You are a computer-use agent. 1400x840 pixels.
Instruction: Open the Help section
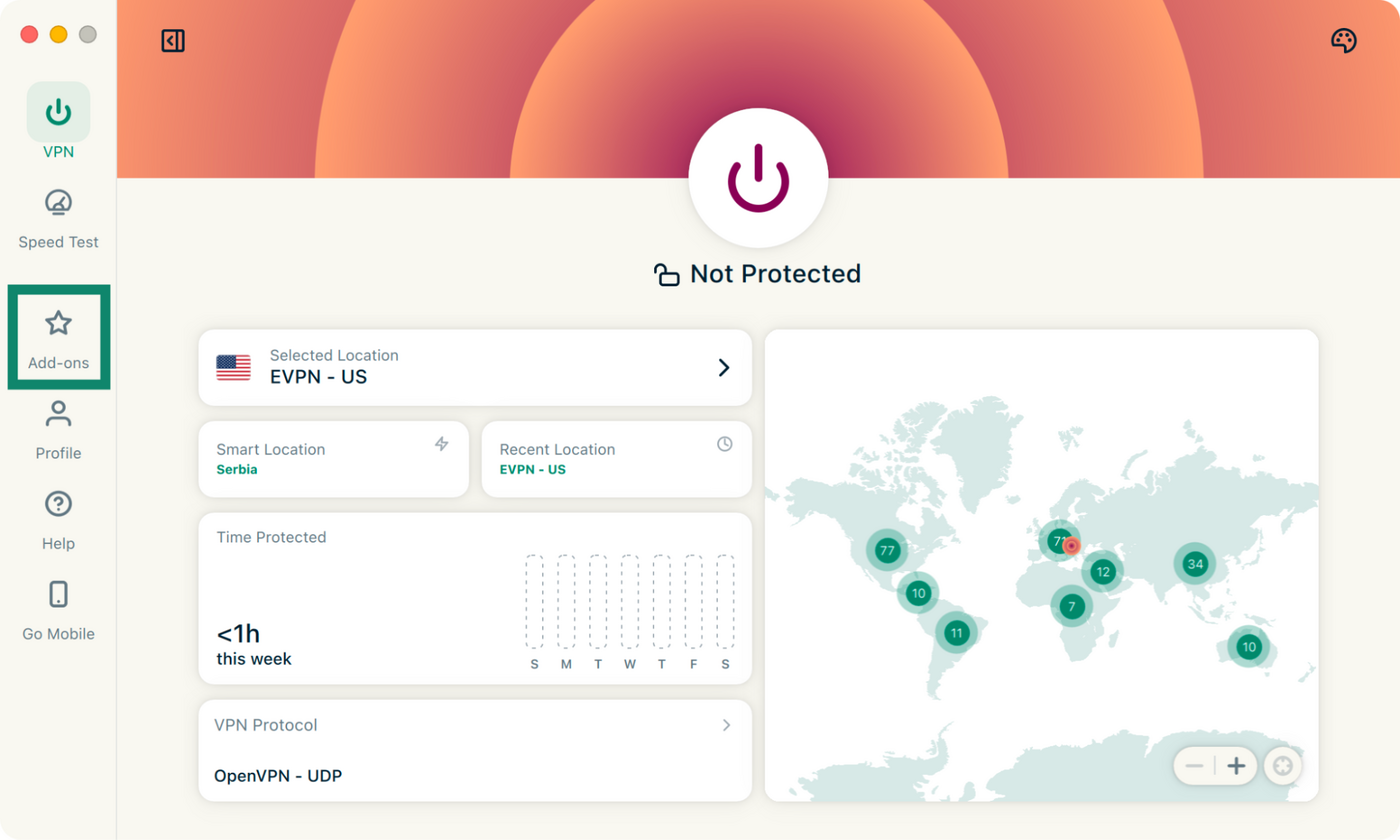58,521
